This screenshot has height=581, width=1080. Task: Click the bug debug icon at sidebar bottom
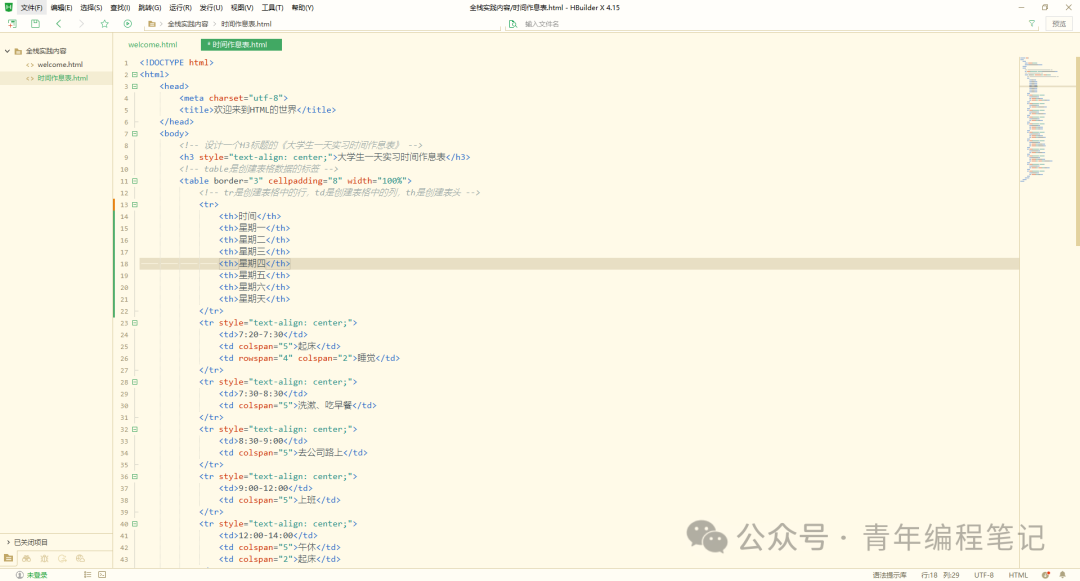(45, 558)
